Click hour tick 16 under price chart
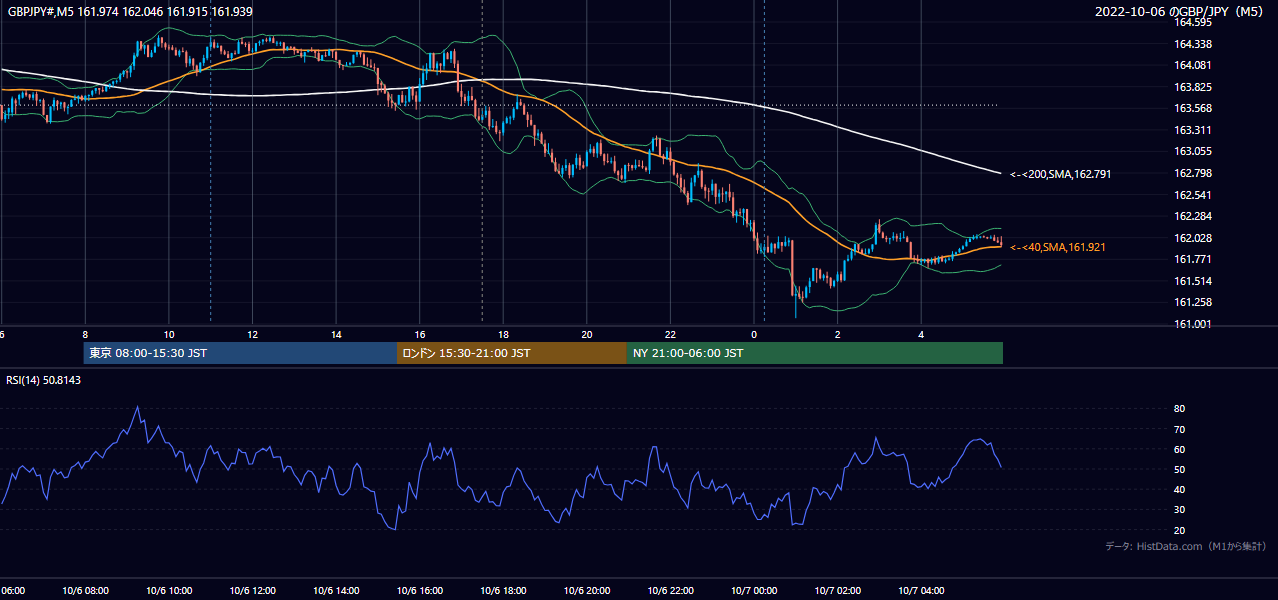This screenshot has width=1278, height=600. tap(419, 335)
